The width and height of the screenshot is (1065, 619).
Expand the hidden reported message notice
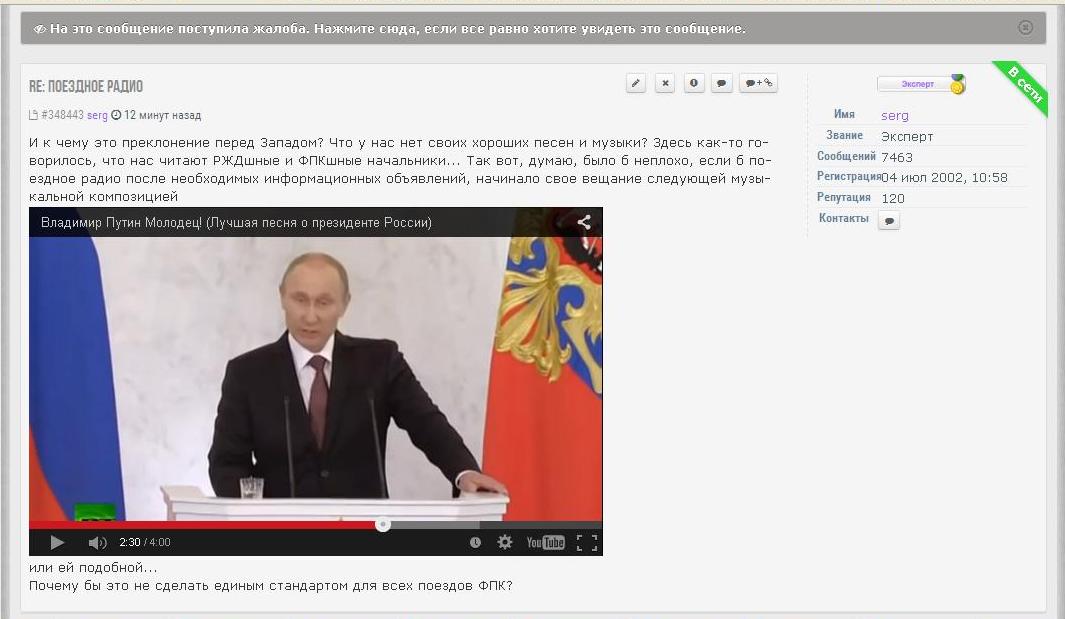click(x=390, y=28)
